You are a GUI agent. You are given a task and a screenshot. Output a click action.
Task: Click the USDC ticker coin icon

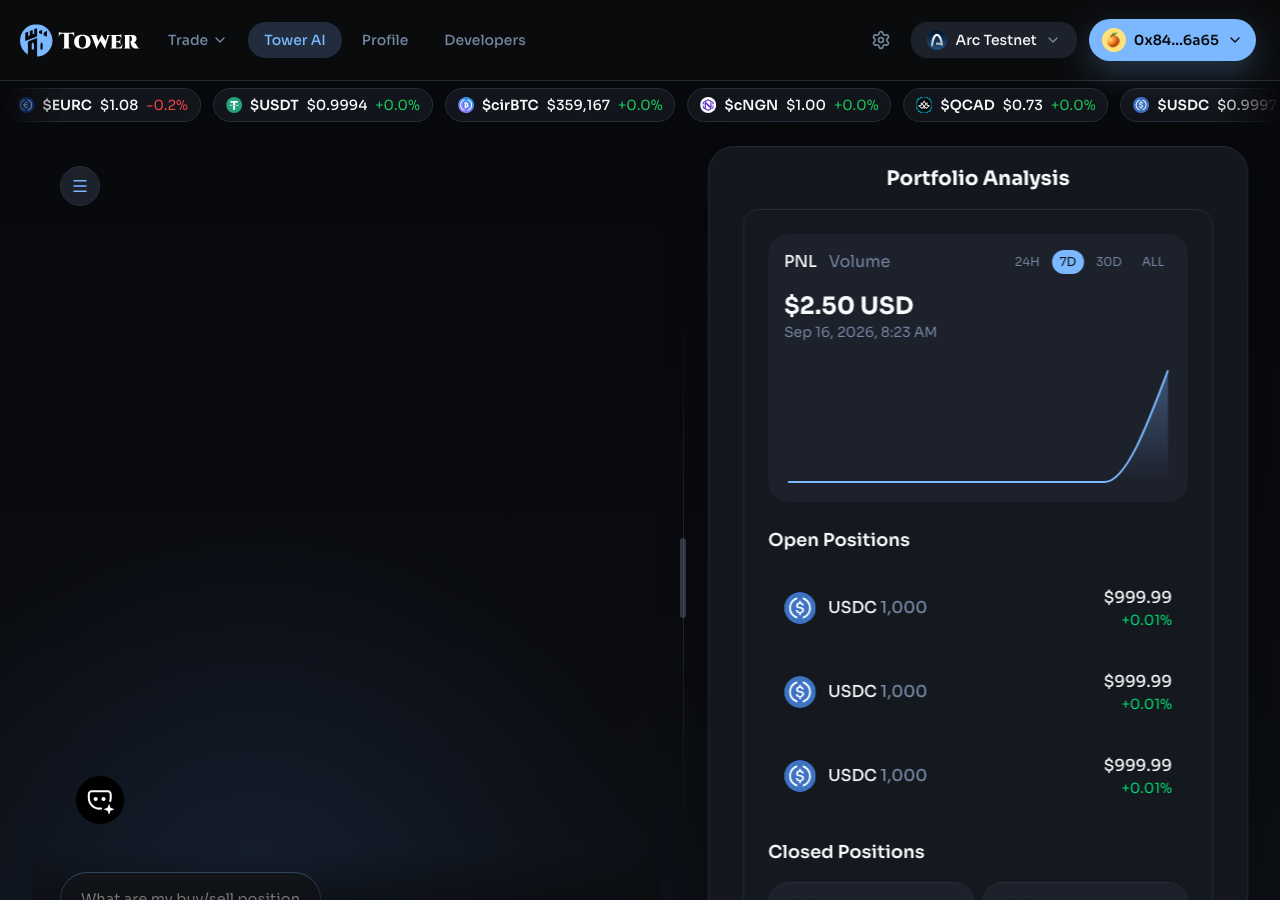1141,105
